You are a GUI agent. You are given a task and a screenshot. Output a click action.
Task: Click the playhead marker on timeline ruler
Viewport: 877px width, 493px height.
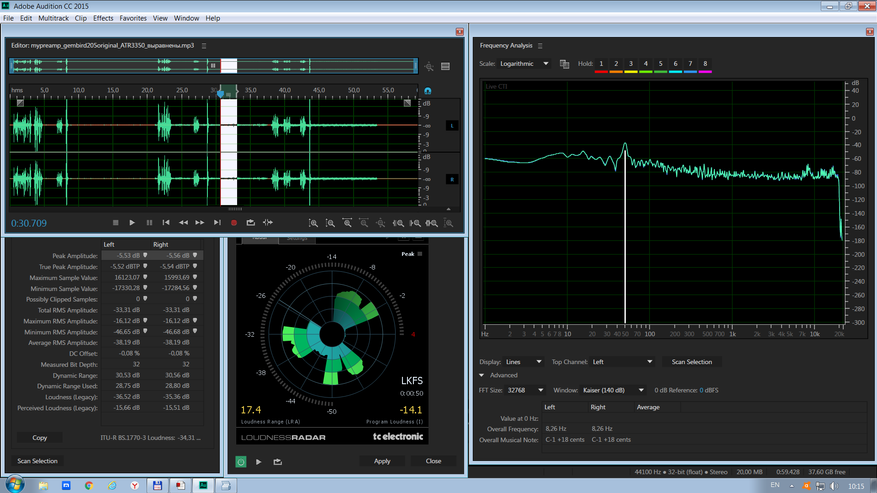pyautogui.click(x=221, y=93)
